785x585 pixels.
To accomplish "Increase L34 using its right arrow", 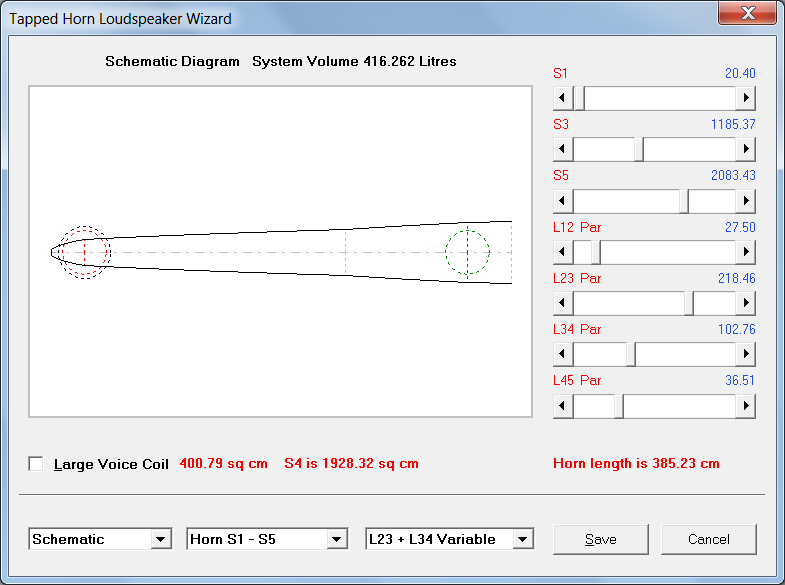I will (745, 354).
